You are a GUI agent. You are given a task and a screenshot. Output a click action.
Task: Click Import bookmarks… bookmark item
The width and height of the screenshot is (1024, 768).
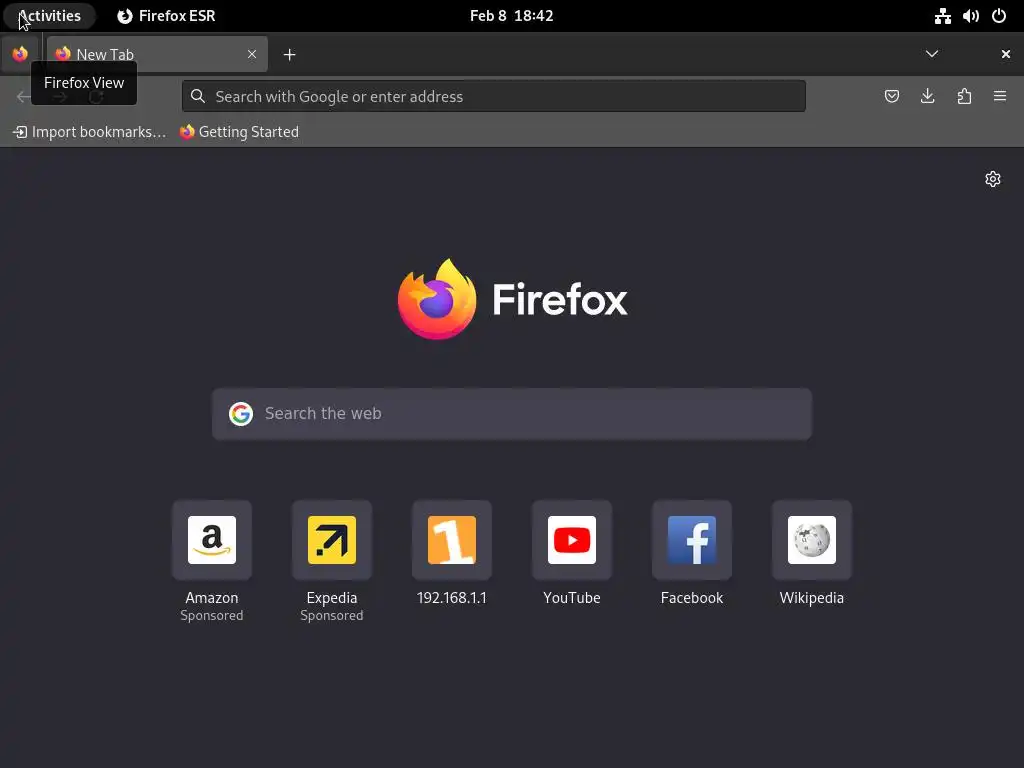tap(89, 132)
